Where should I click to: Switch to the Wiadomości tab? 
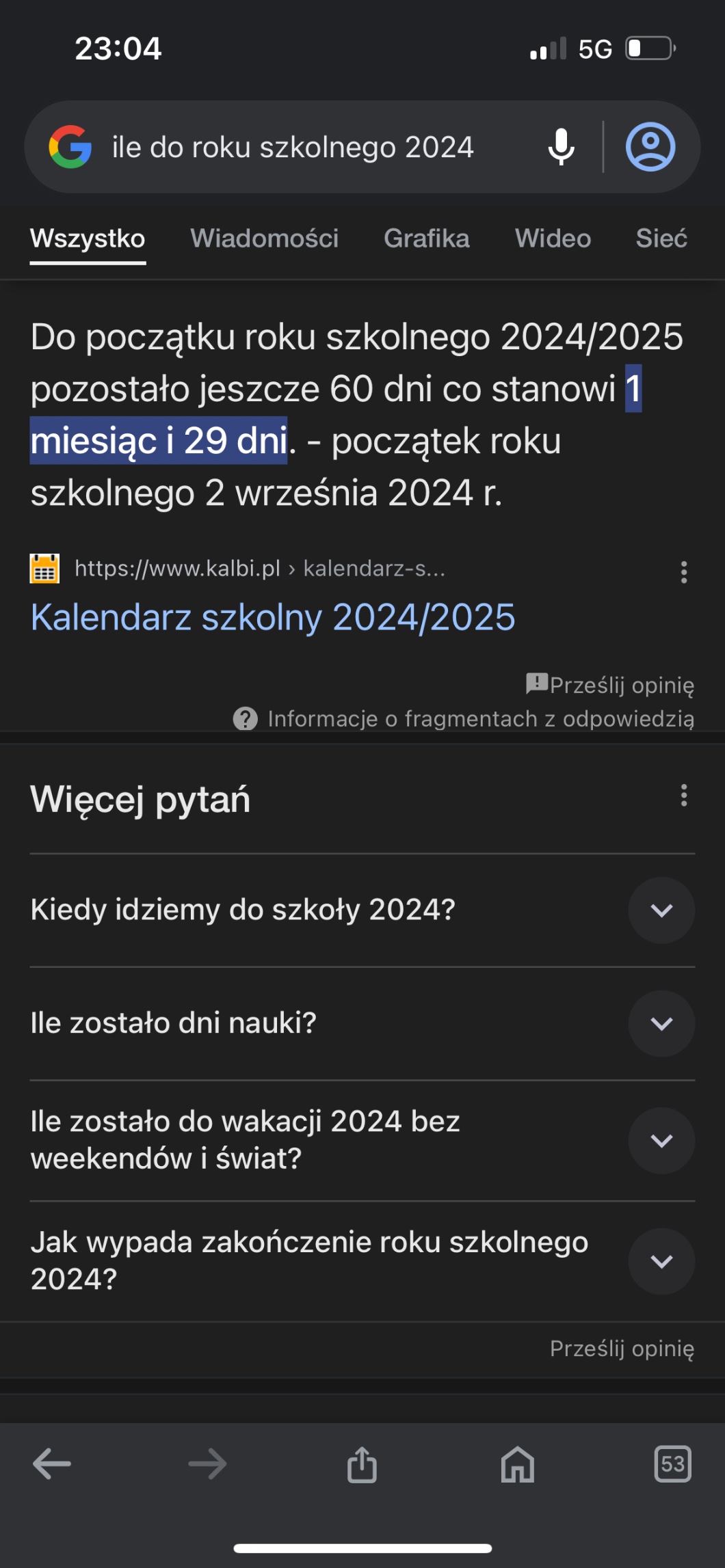click(264, 239)
